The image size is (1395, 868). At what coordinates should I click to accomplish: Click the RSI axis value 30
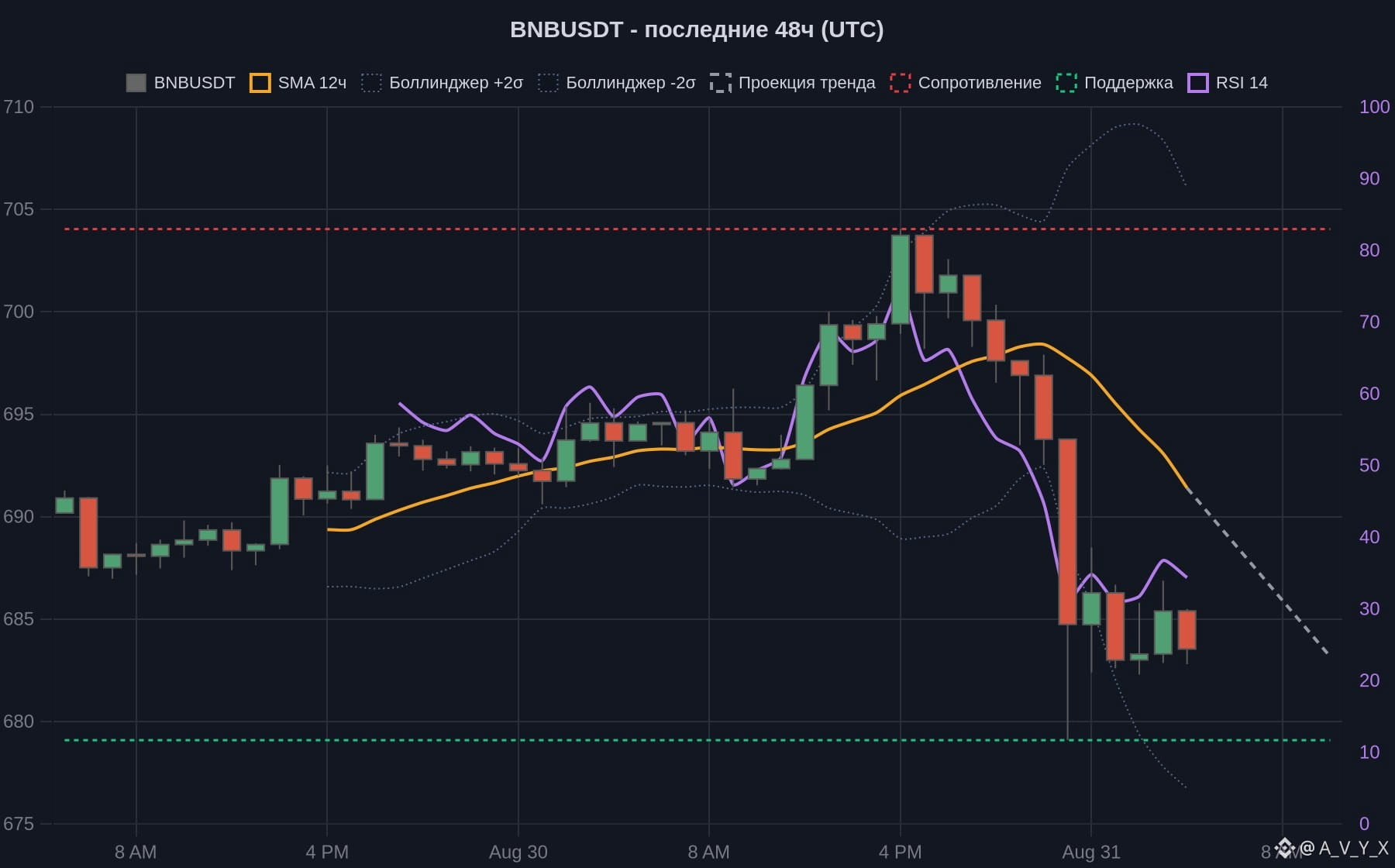point(1369,608)
